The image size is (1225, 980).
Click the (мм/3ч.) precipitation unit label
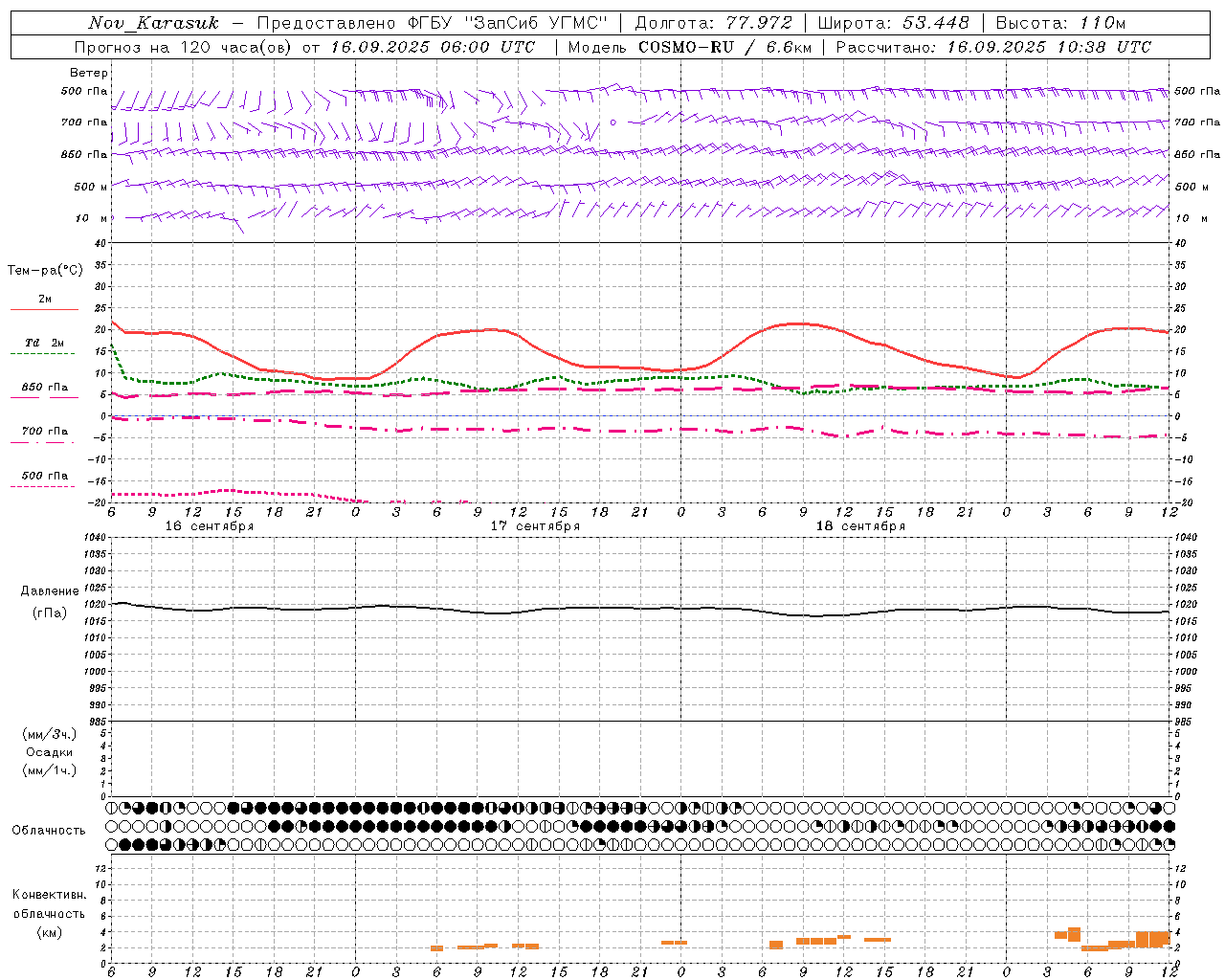[x=50, y=734]
